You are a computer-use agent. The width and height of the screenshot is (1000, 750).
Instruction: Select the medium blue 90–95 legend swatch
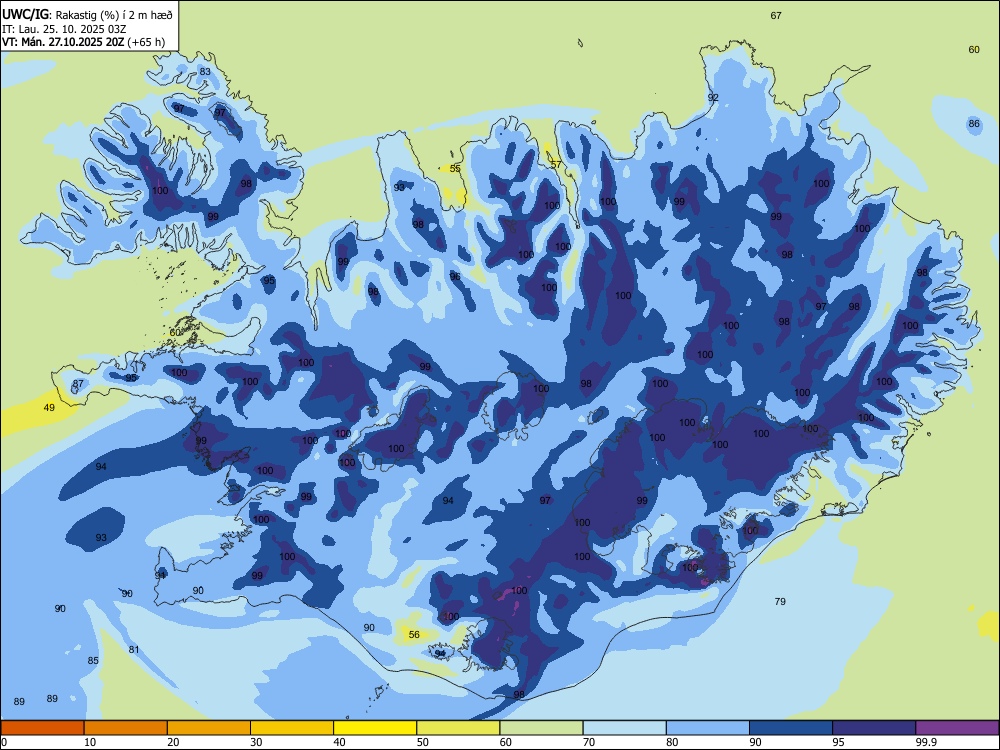[791, 728]
